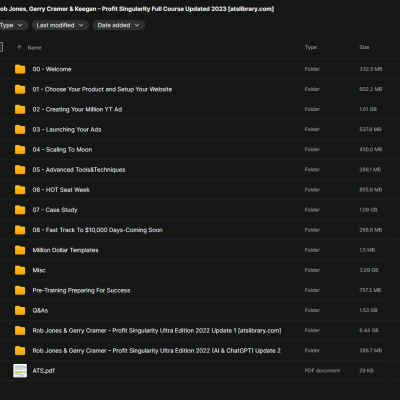Viewport: 400px width, 400px height.
Task: Click the PDF document type label
Action: (322, 371)
